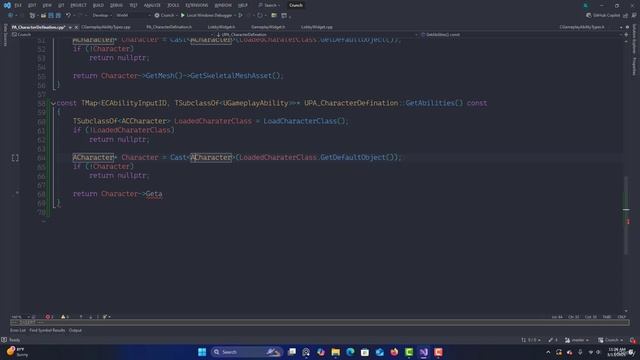Open the Window menu
This screenshot has height=360, width=640.
(223, 5)
